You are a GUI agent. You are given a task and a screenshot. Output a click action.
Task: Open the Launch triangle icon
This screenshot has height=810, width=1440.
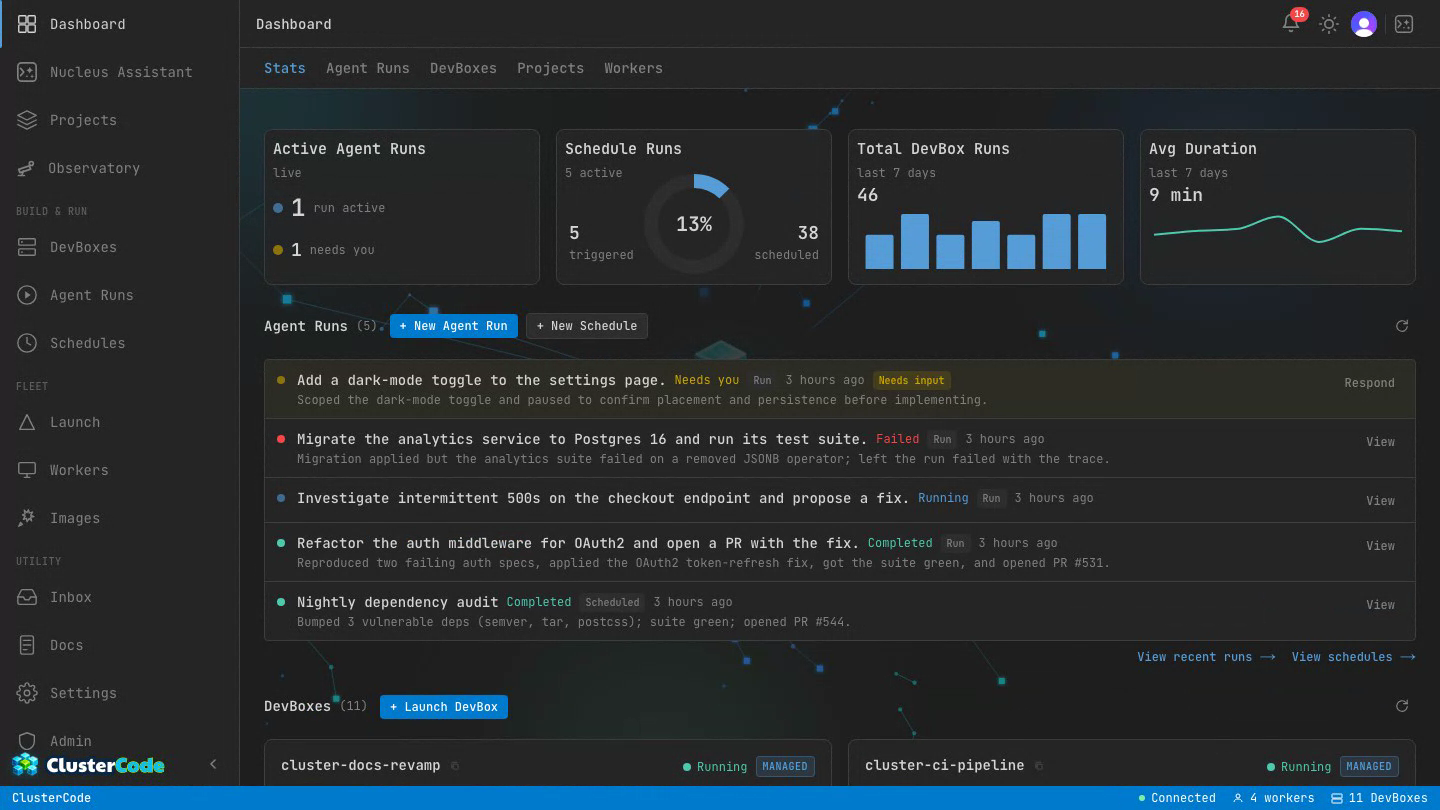pos(27,422)
